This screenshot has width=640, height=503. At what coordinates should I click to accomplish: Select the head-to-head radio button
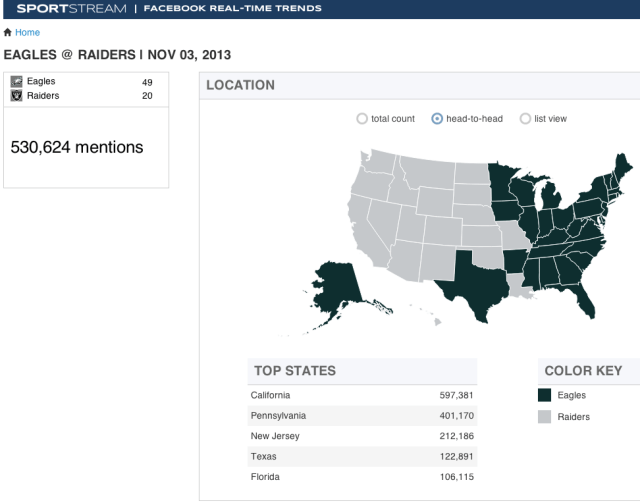click(437, 119)
